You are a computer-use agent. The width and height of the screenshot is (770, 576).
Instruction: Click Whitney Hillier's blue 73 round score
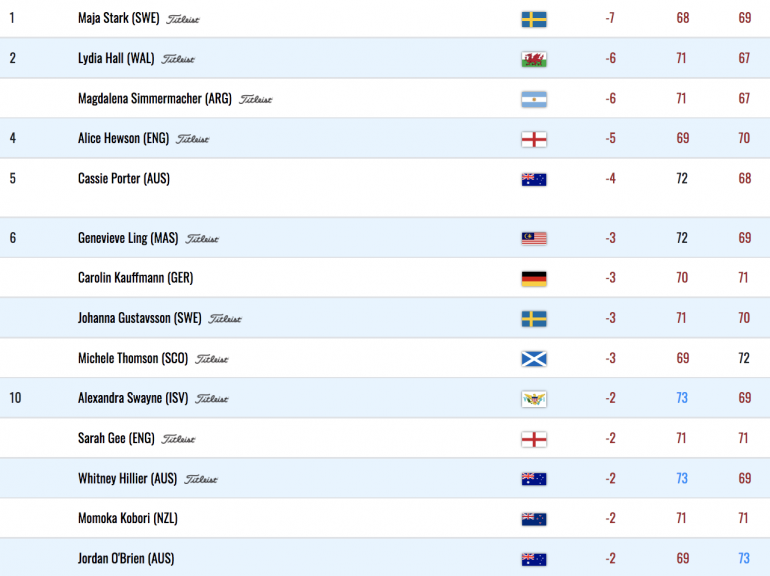[x=682, y=478]
